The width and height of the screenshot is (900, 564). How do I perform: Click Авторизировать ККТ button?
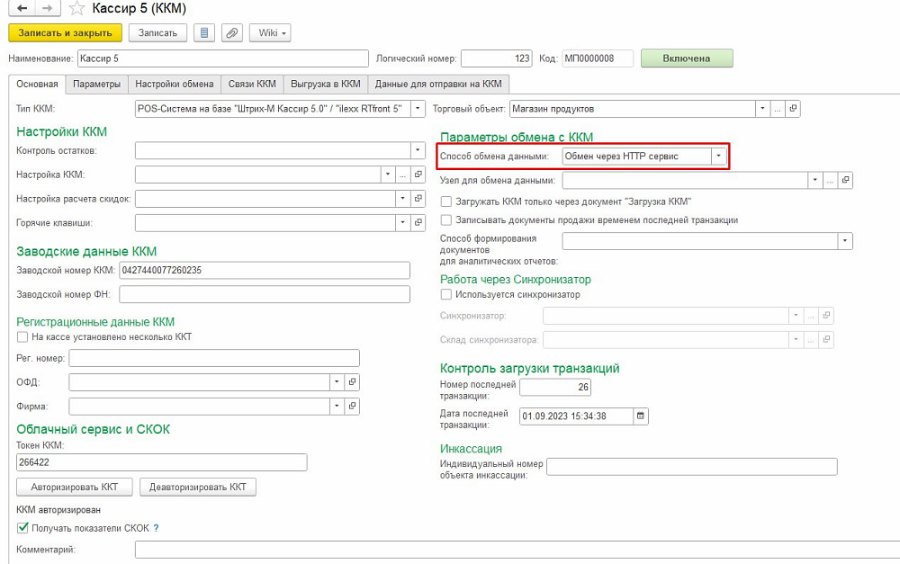point(75,487)
